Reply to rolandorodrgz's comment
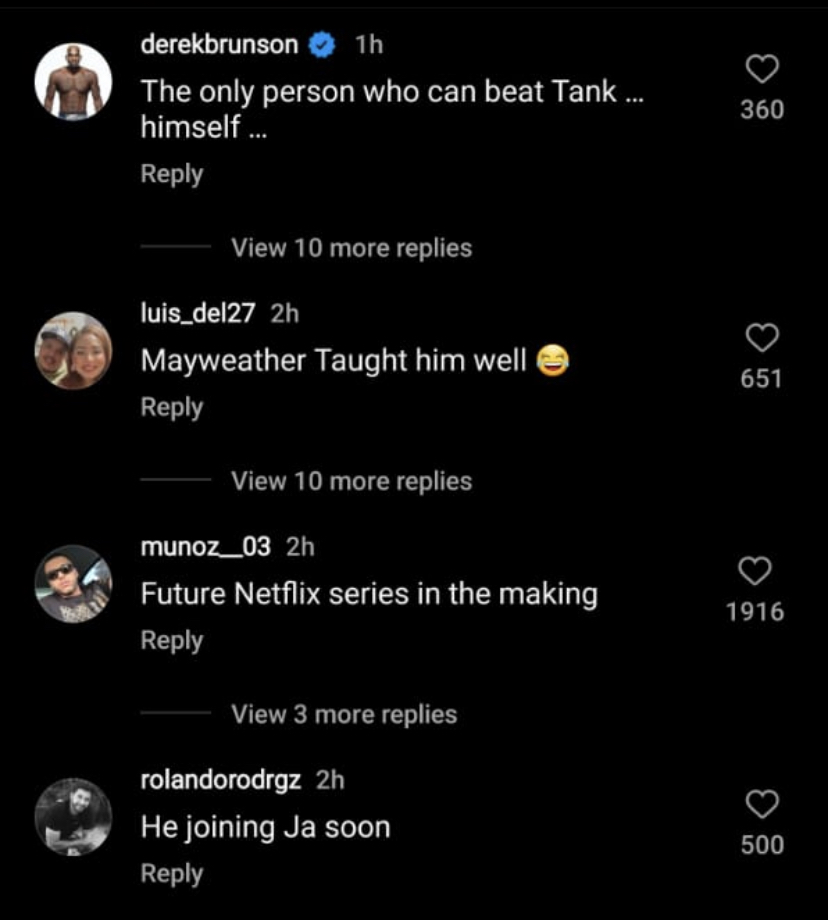The height and width of the screenshot is (920, 828). tap(171, 873)
